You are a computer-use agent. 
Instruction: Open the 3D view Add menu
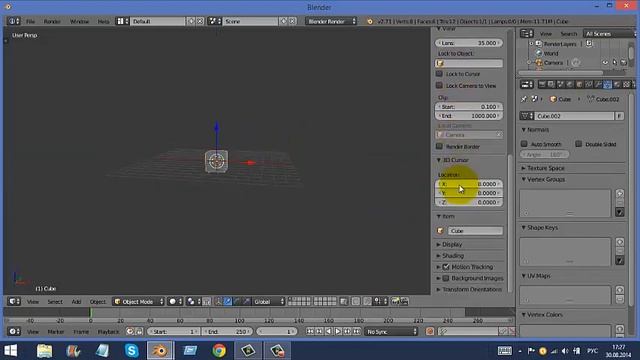pos(76,302)
